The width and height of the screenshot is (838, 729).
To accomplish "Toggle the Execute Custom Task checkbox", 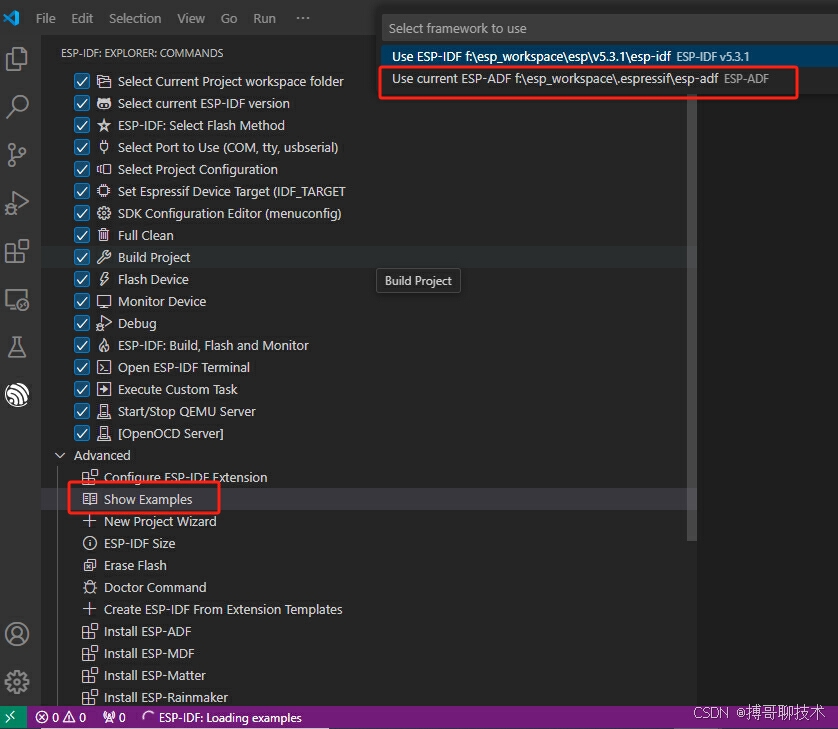I will (x=82, y=389).
